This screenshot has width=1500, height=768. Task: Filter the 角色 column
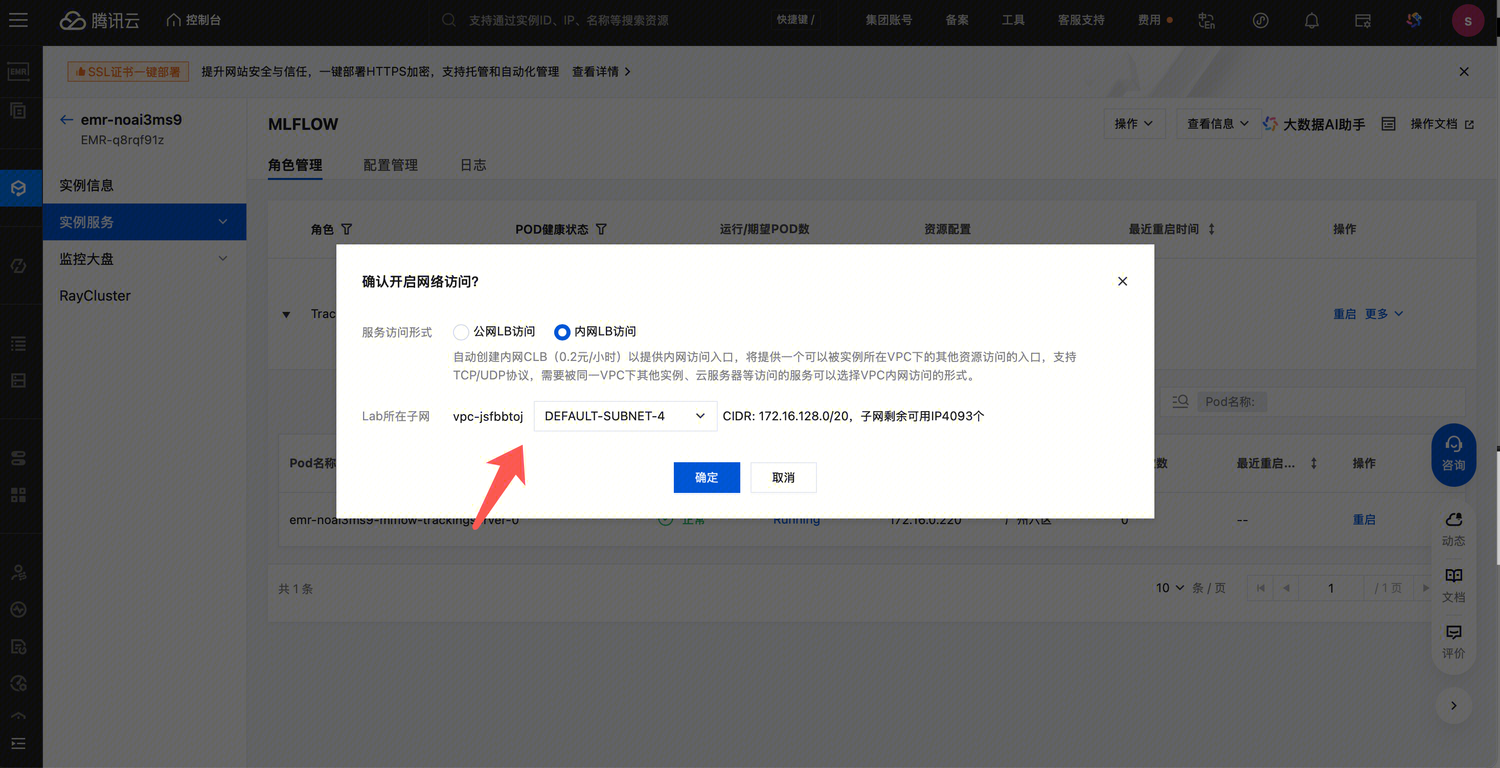click(347, 229)
